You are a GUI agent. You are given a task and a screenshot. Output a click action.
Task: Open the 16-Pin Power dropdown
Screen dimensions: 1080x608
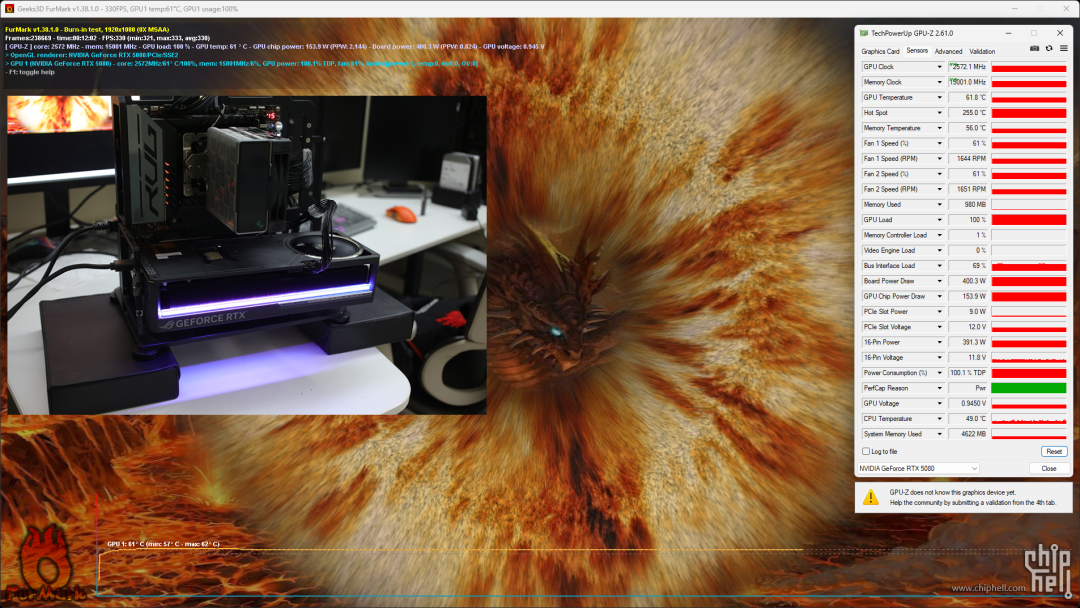[x=939, y=342]
